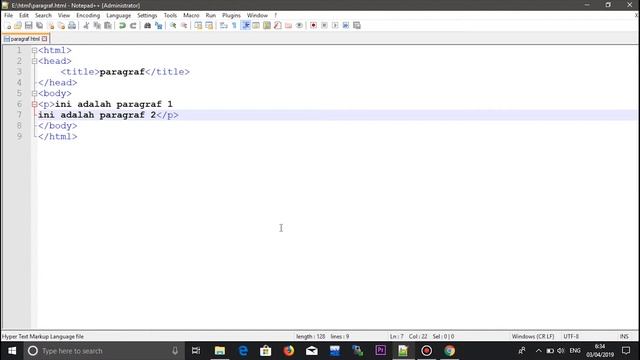The width and height of the screenshot is (640, 360).
Task: Click the taskbar search box
Action: pyautogui.click(x=104, y=351)
